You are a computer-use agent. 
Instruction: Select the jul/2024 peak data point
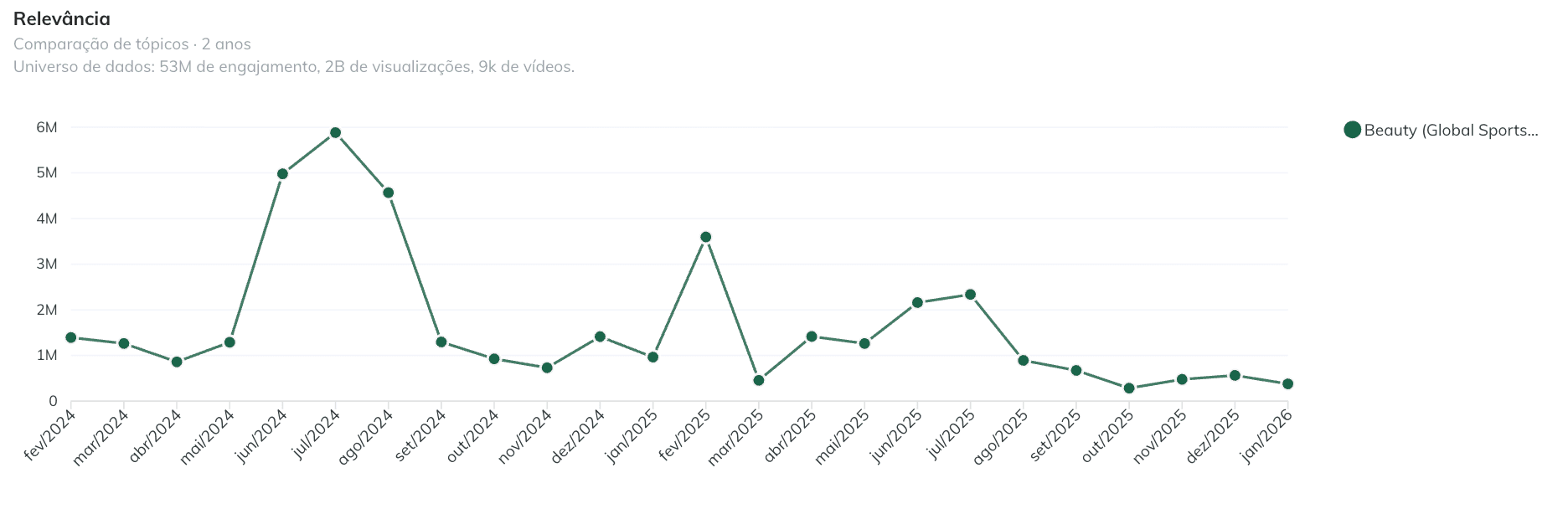coord(335,132)
